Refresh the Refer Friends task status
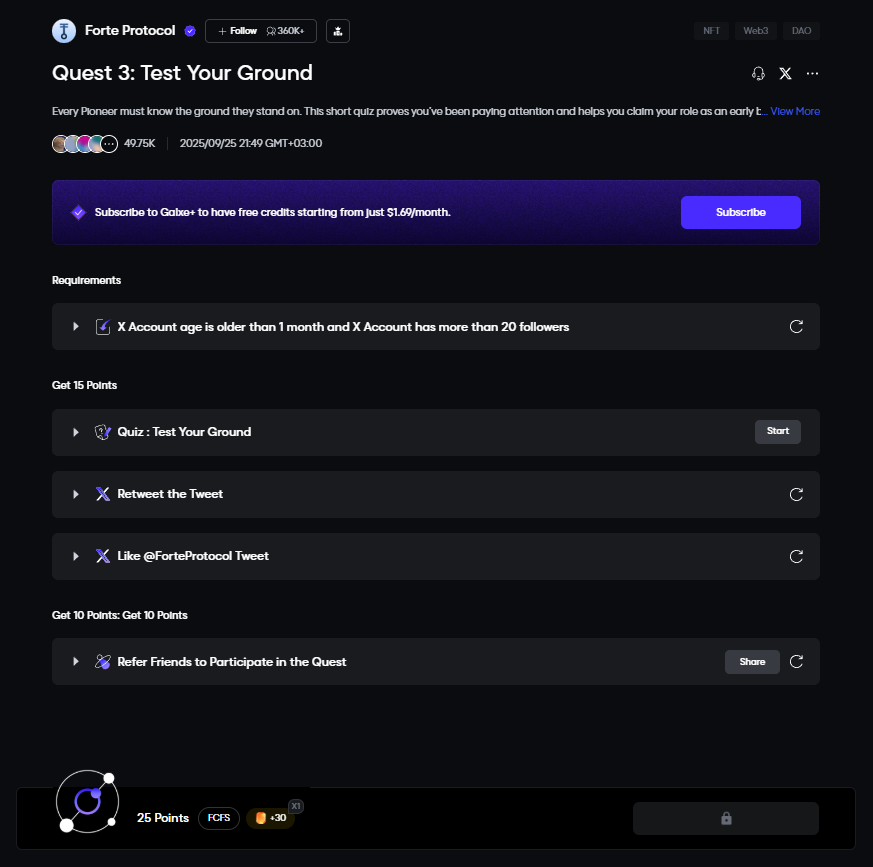Image resolution: width=873 pixels, height=867 pixels. (x=796, y=661)
